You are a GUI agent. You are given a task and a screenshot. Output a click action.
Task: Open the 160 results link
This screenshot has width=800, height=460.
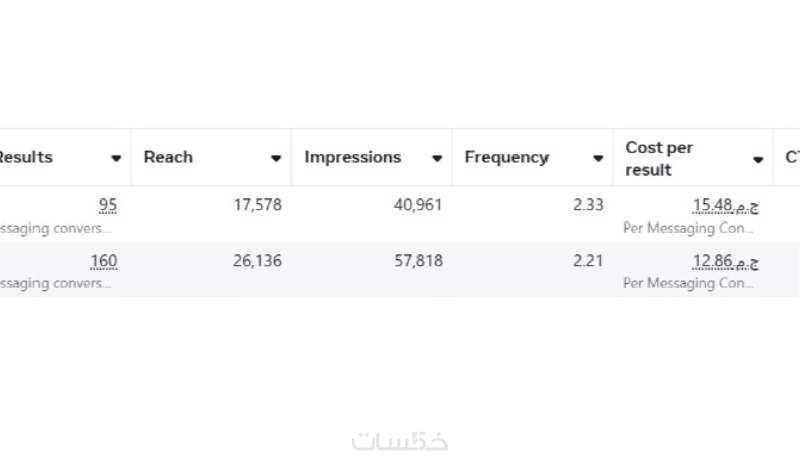click(x=103, y=262)
